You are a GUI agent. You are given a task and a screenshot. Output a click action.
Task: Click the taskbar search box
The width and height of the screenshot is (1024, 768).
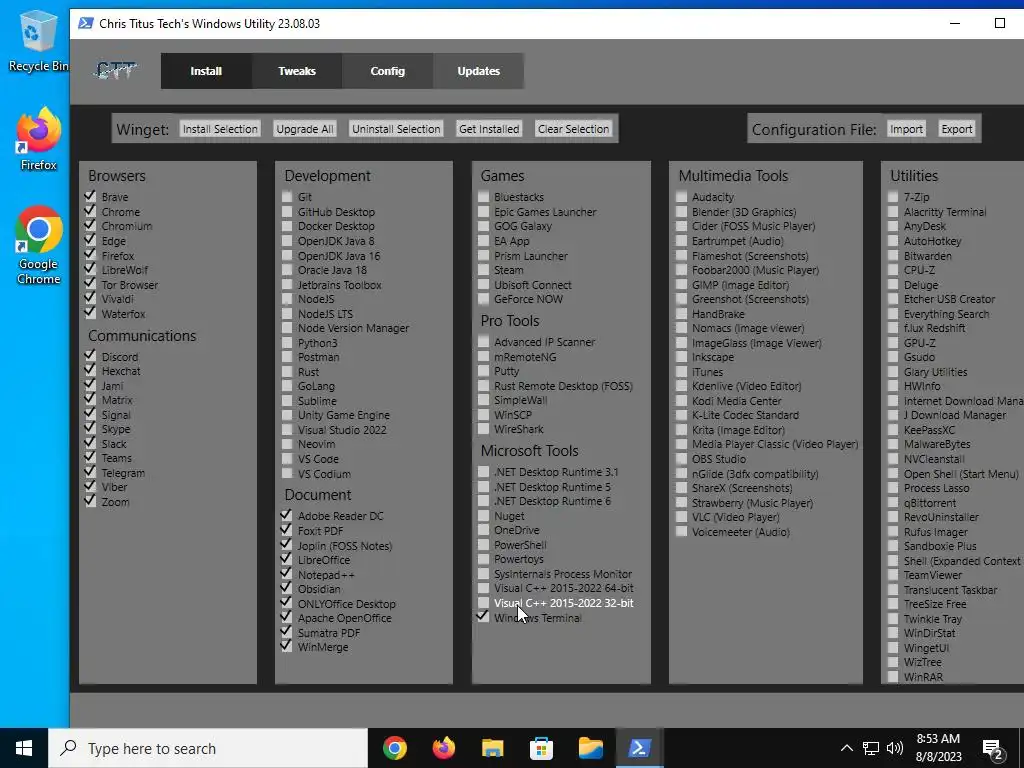pyautogui.click(x=208, y=748)
